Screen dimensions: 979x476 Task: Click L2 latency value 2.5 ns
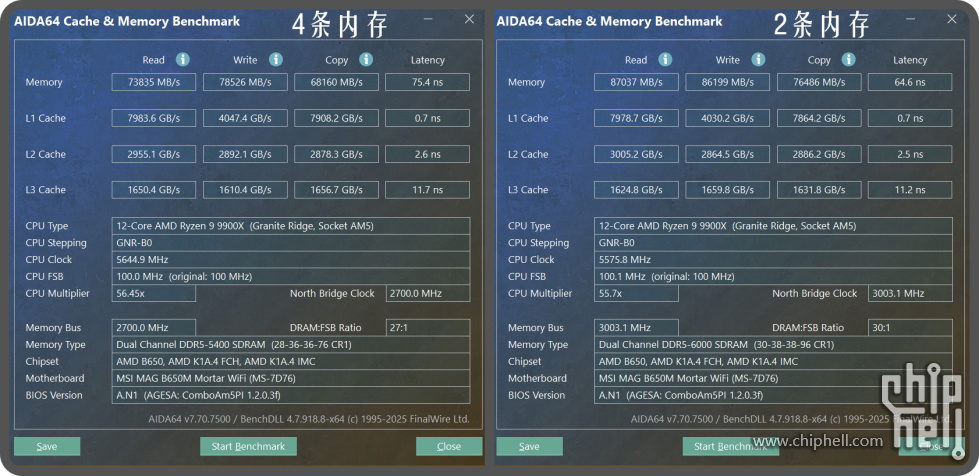tap(910, 154)
